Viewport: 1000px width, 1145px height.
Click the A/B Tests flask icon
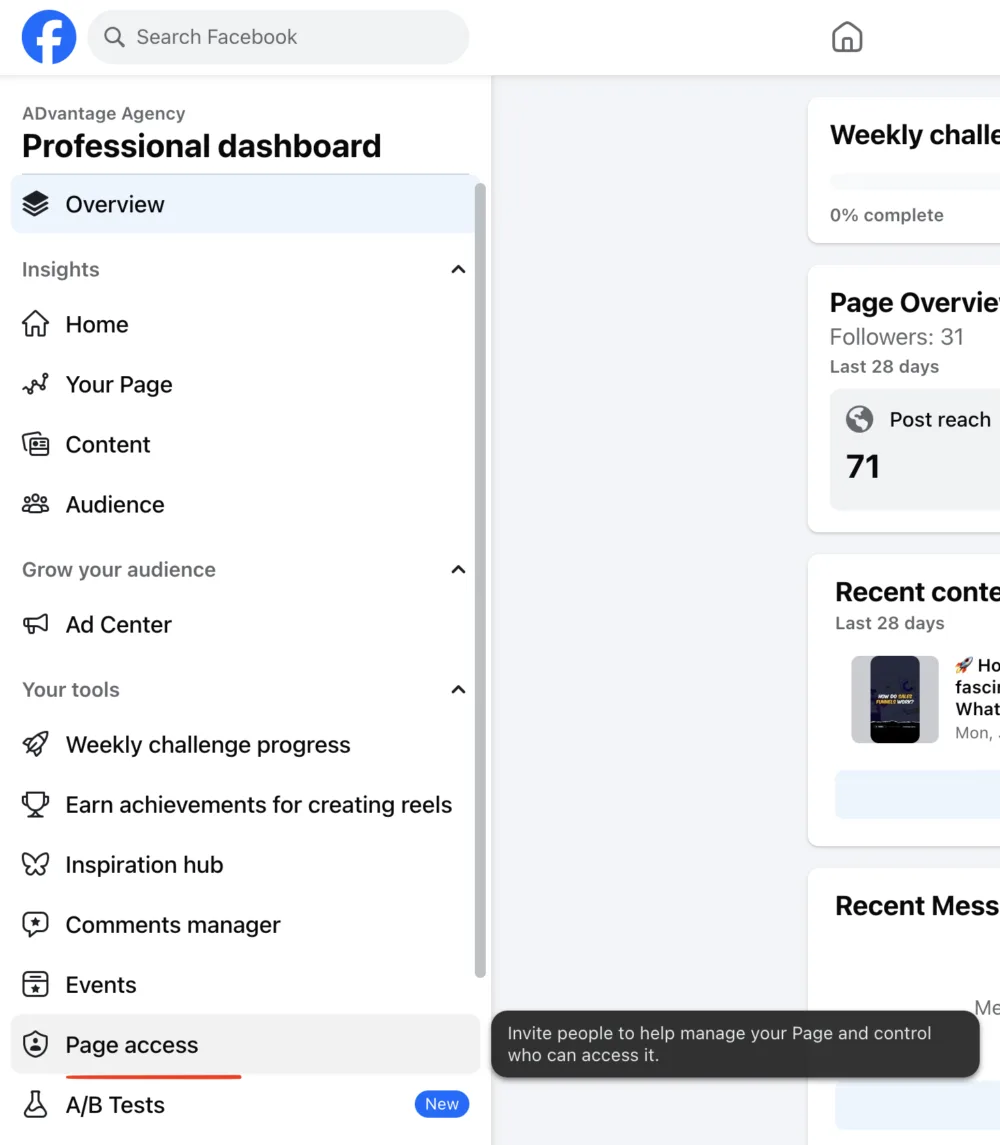(x=35, y=1105)
